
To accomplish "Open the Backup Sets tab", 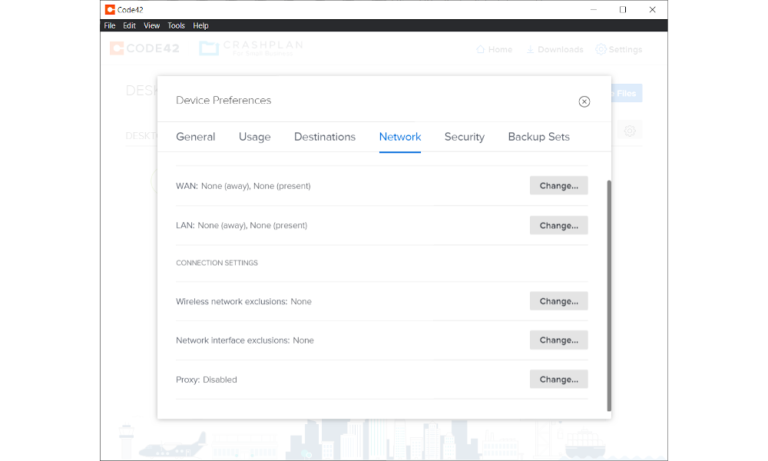I will 539,137.
